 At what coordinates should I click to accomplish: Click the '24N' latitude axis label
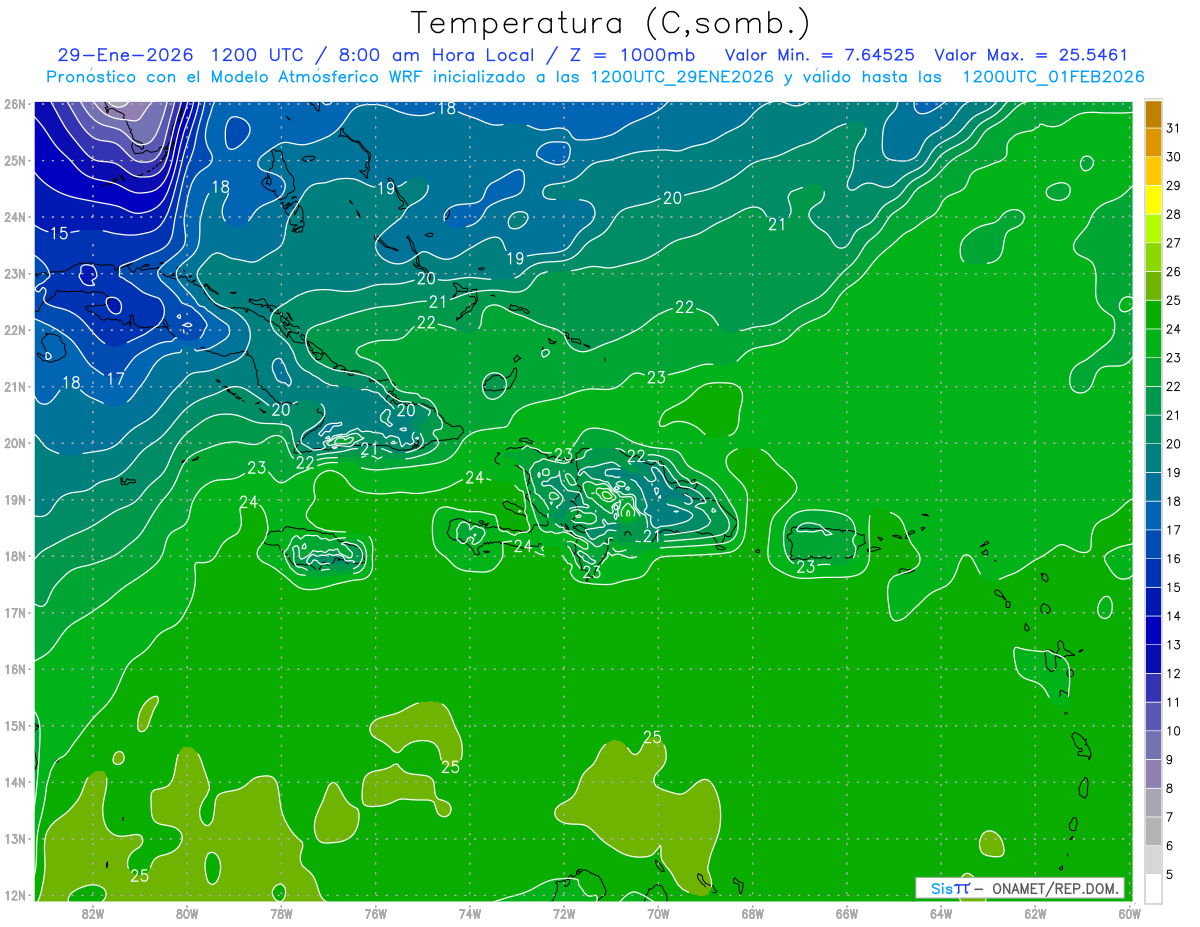14,217
